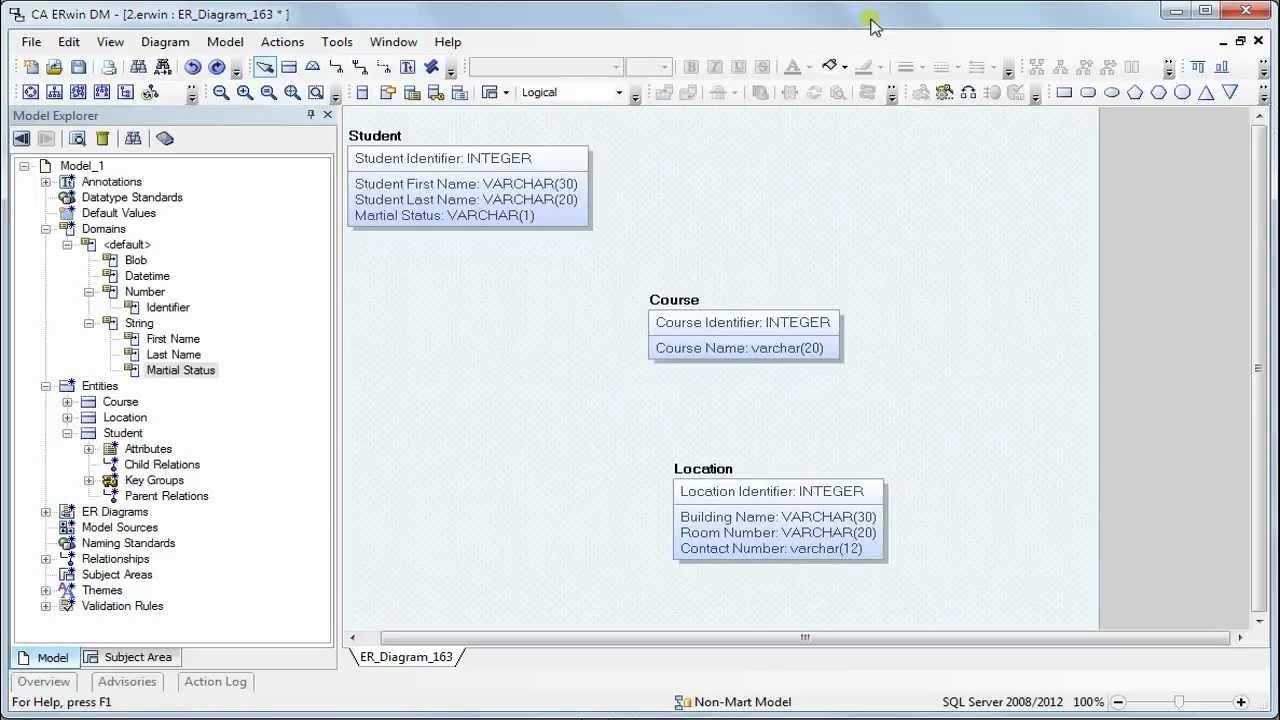The image size is (1280, 720).
Task: Click the zoom plus button in status bar
Action: point(1241,702)
